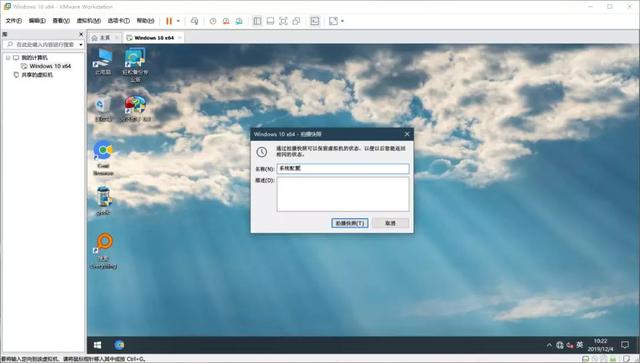Viewport: 640px width, 363px height.
Task: Toggle the show library sidebar toolbar icon
Action: pos(257,21)
